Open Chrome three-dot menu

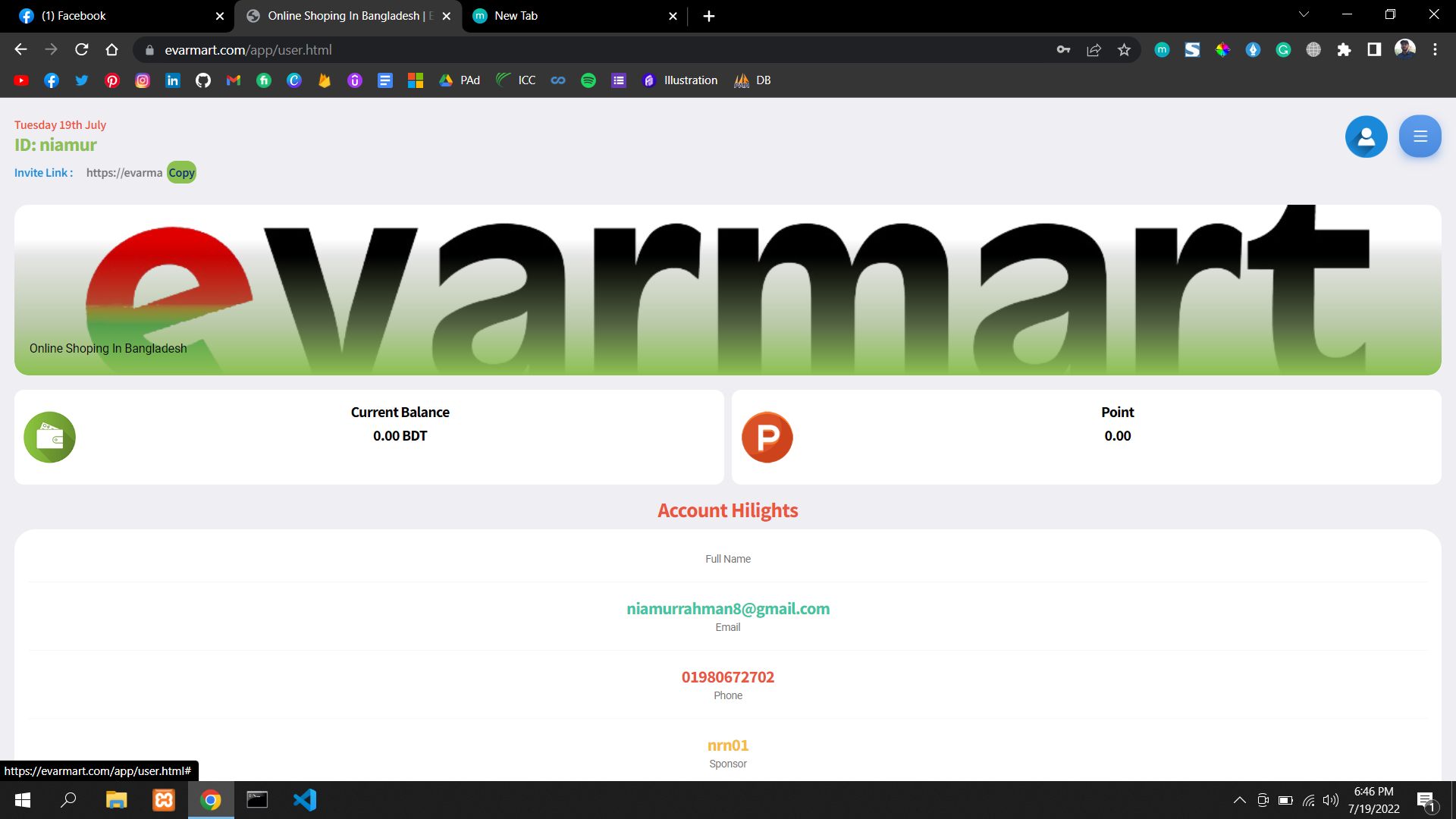(x=1435, y=50)
